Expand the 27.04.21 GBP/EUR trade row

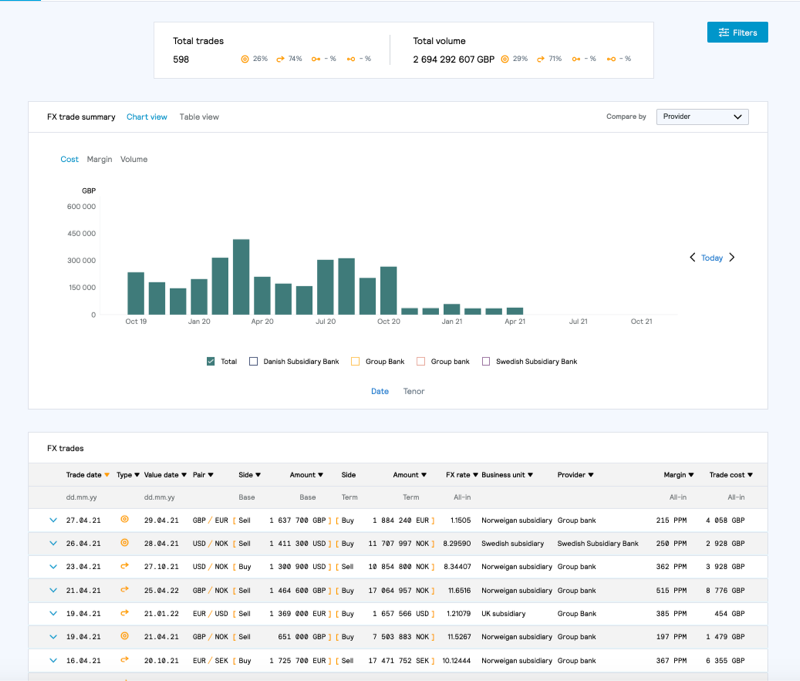(54, 519)
